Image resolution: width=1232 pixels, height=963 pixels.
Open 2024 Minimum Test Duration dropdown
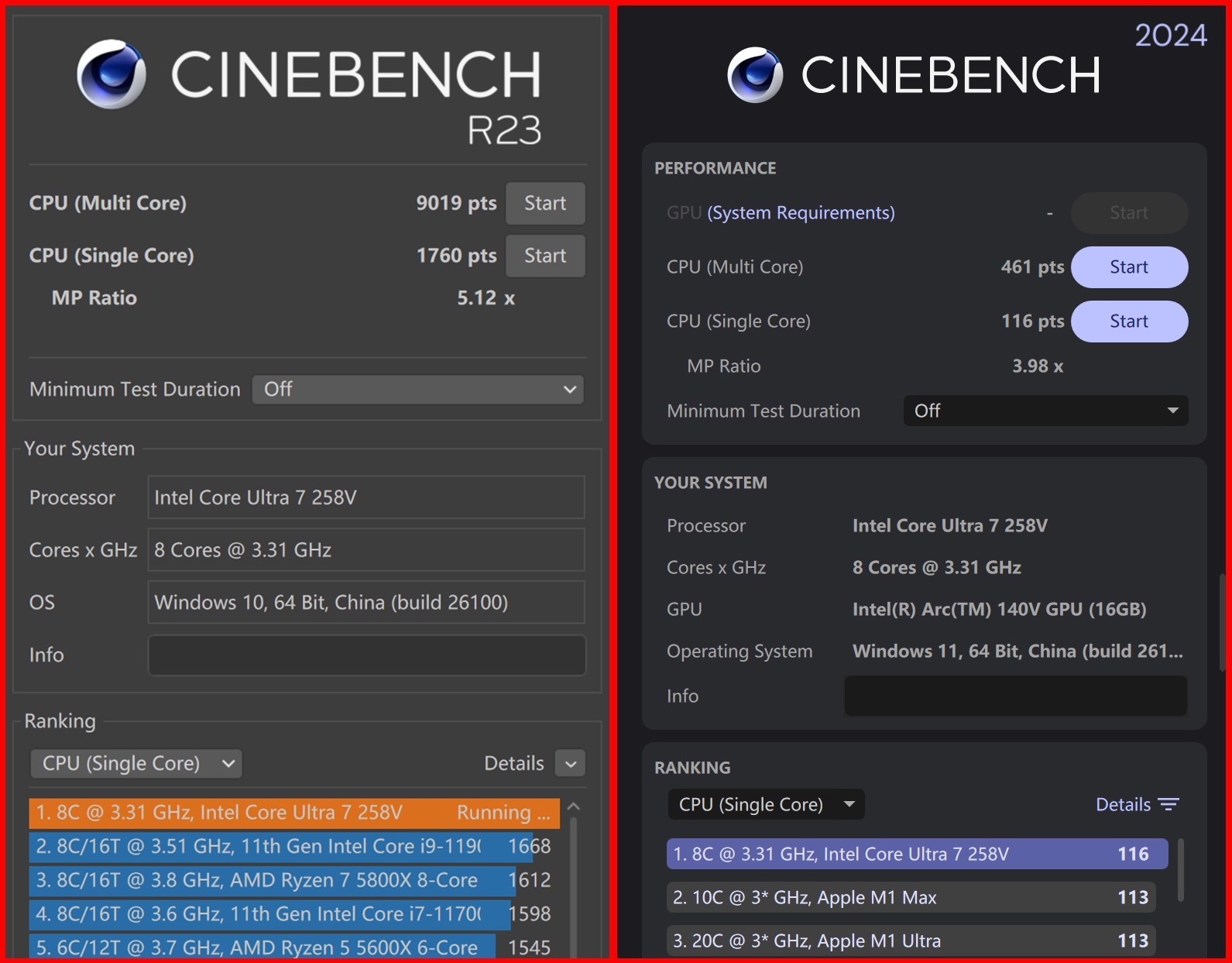click(x=1045, y=411)
